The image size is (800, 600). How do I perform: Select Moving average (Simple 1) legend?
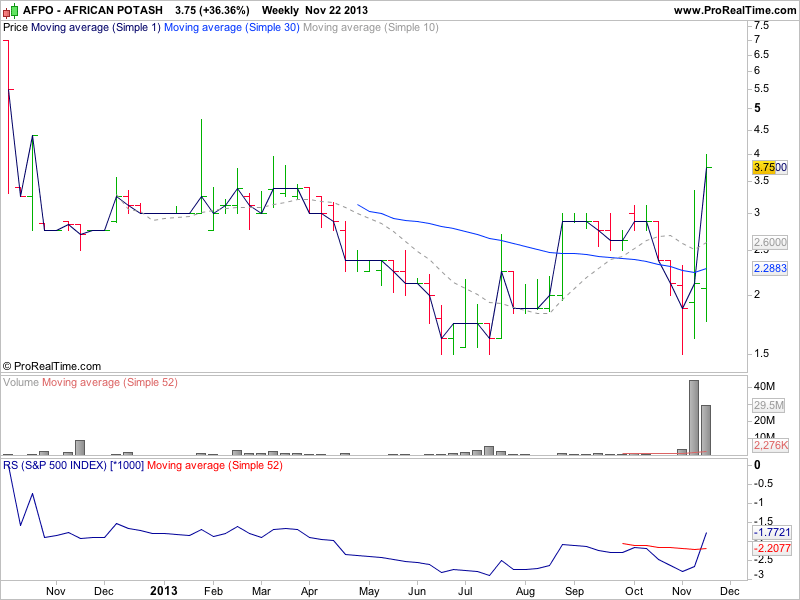[x=96, y=28]
